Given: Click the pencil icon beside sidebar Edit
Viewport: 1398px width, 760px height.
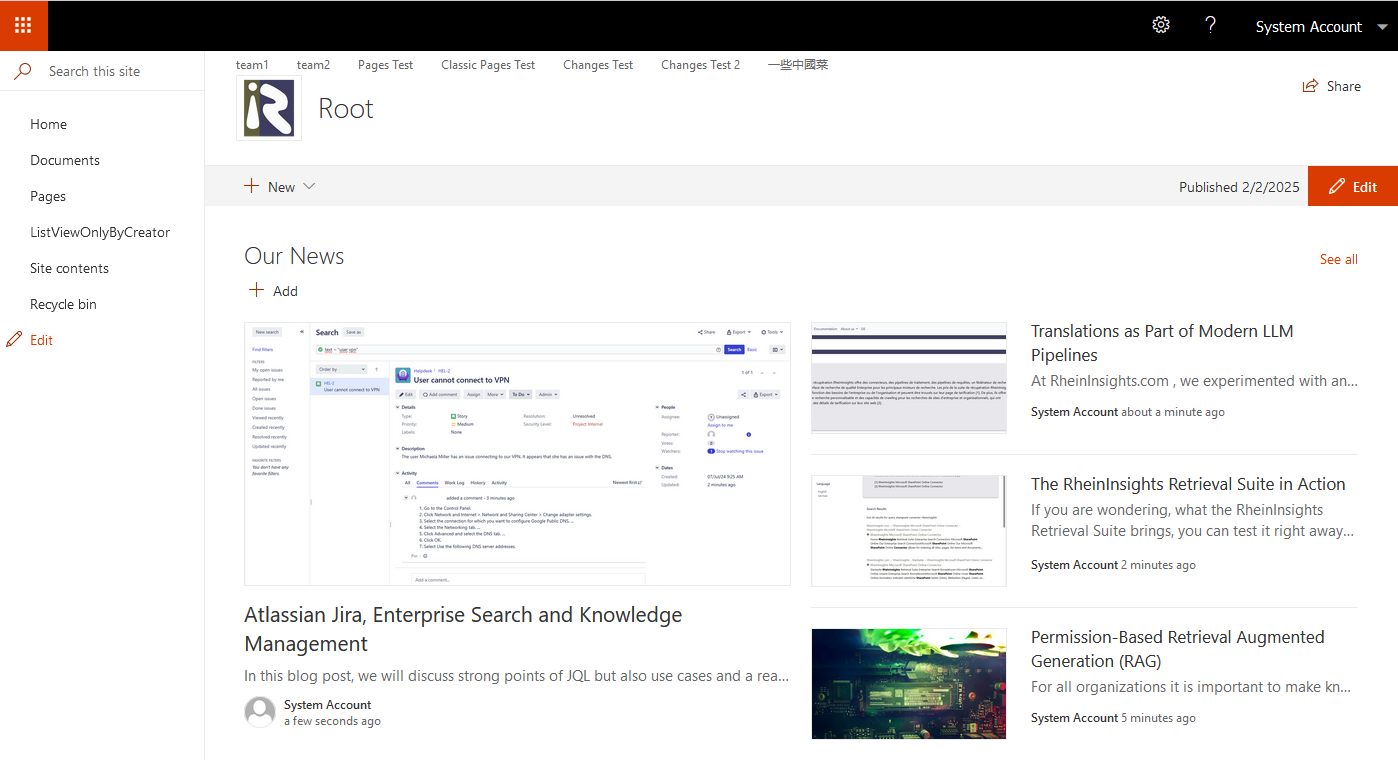Looking at the screenshot, I should click(14, 340).
